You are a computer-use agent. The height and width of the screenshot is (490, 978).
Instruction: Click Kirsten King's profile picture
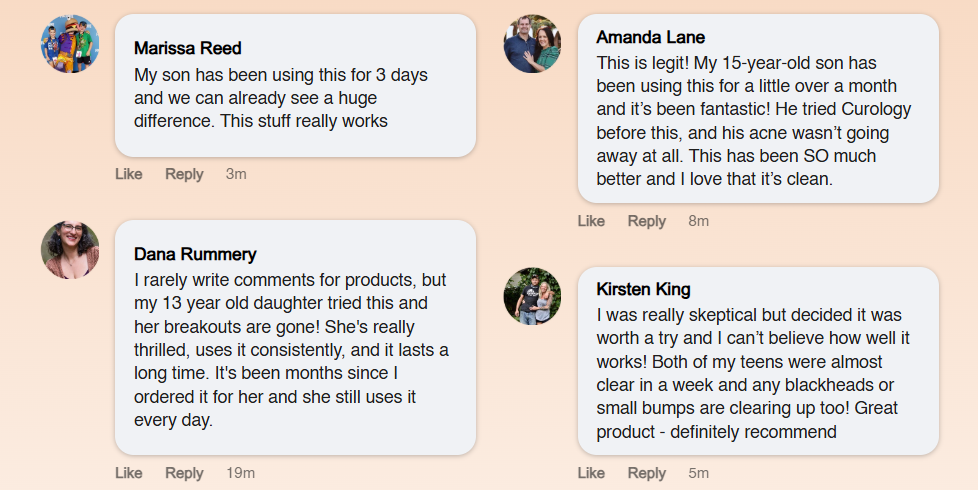click(533, 297)
